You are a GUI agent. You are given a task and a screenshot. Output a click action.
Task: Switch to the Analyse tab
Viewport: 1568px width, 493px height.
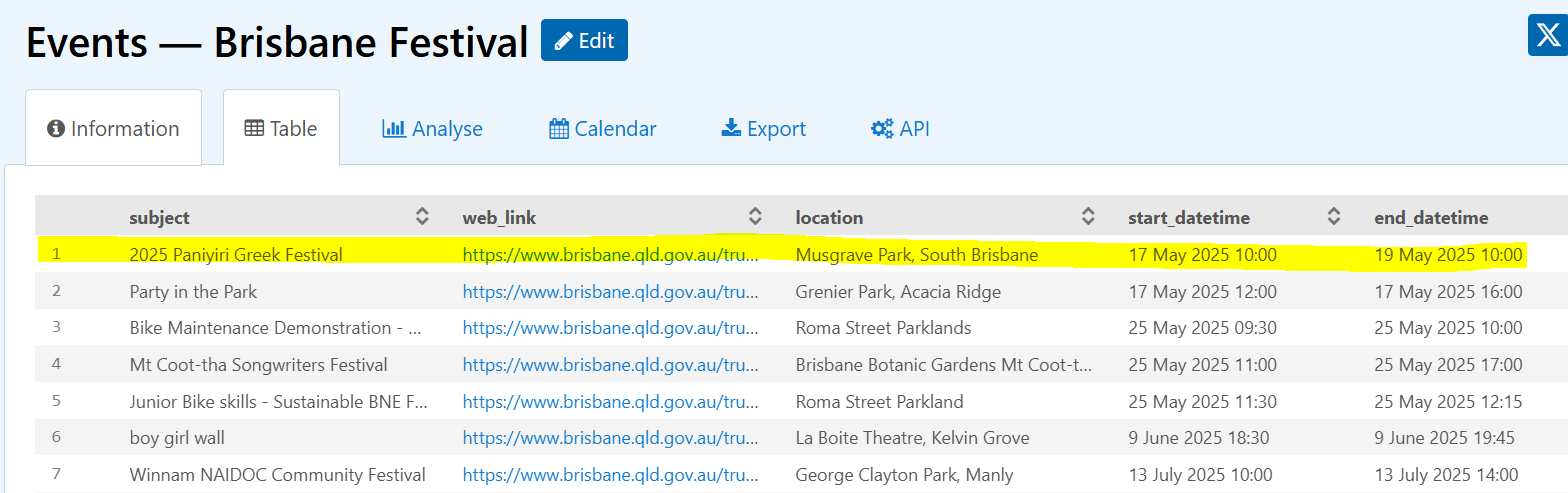tap(432, 128)
